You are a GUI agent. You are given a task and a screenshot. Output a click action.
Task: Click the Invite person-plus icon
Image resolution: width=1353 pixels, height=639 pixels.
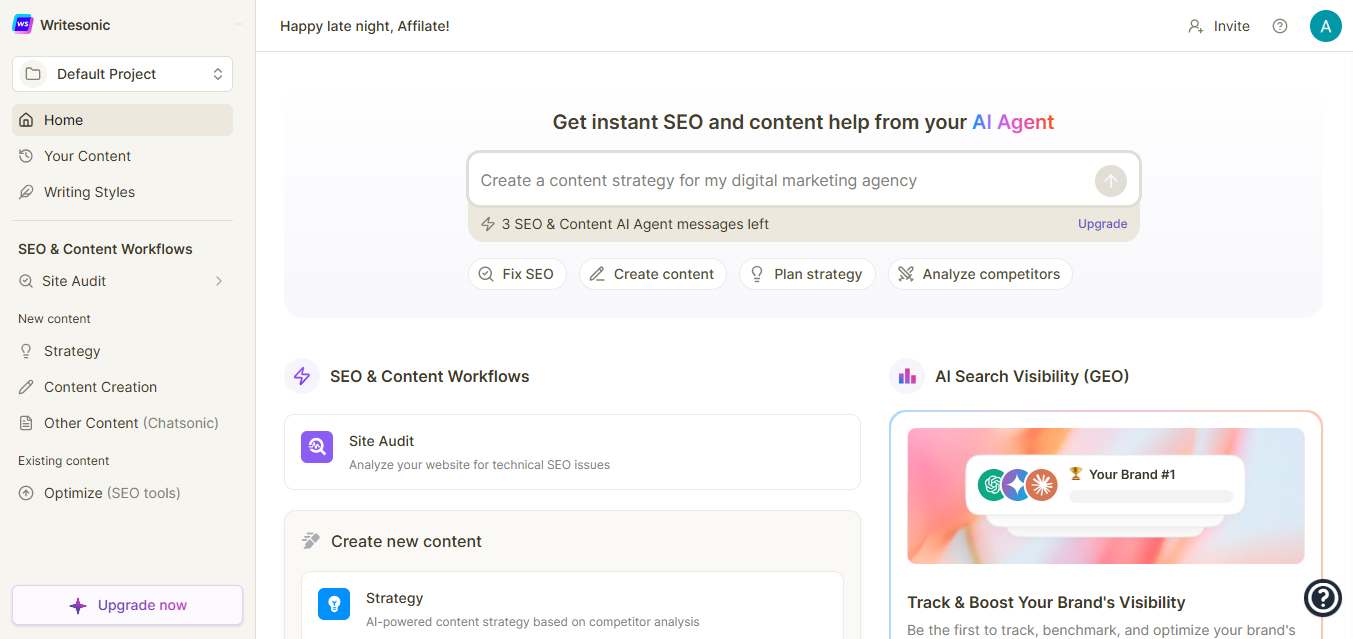click(x=1195, y=27)
